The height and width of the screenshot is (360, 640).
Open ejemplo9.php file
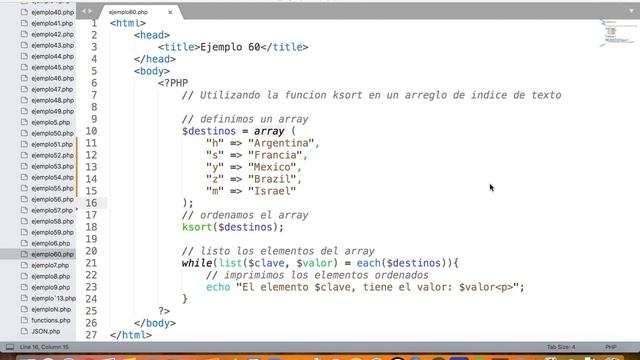[x=50, y=287]
